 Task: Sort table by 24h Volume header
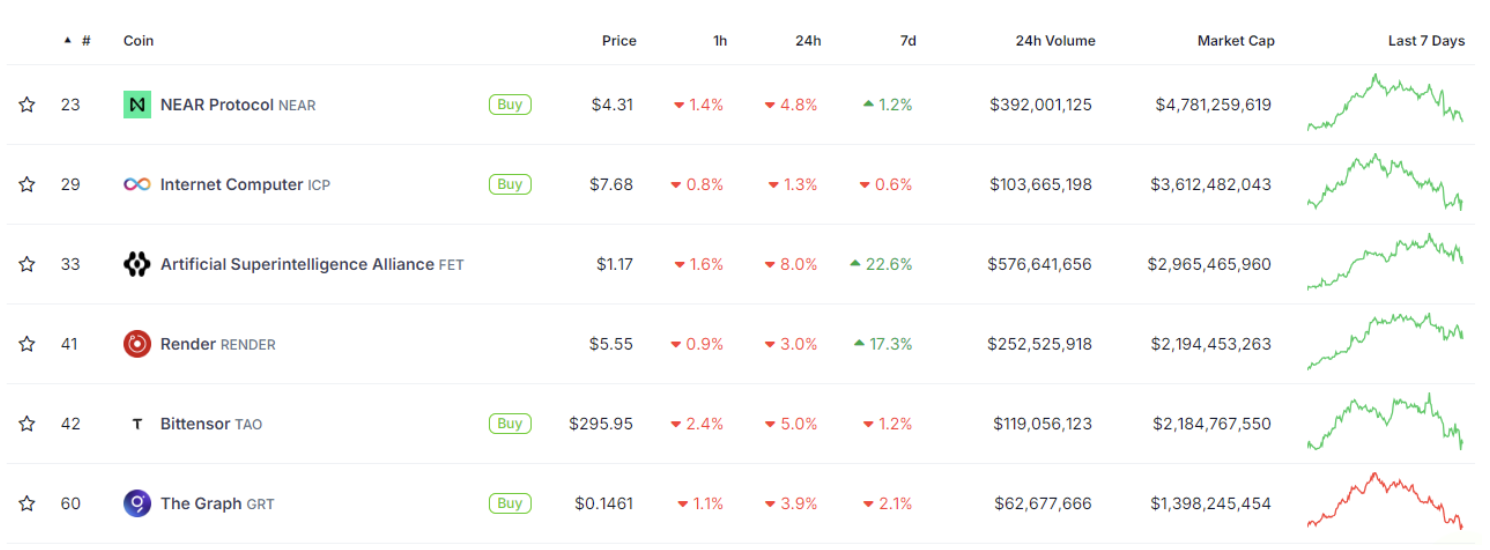[x=1055, y=41]
